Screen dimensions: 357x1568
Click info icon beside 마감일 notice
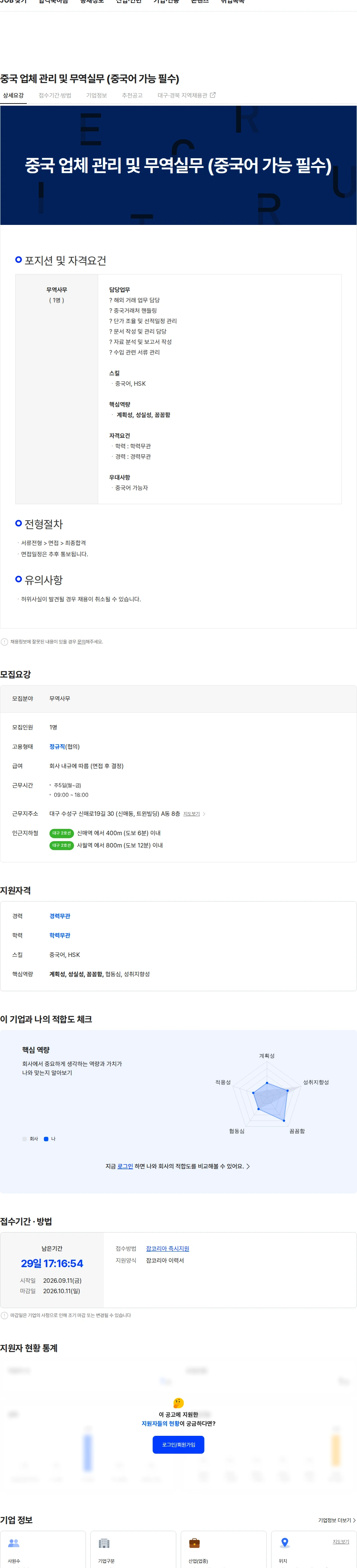coord(4,1316)
